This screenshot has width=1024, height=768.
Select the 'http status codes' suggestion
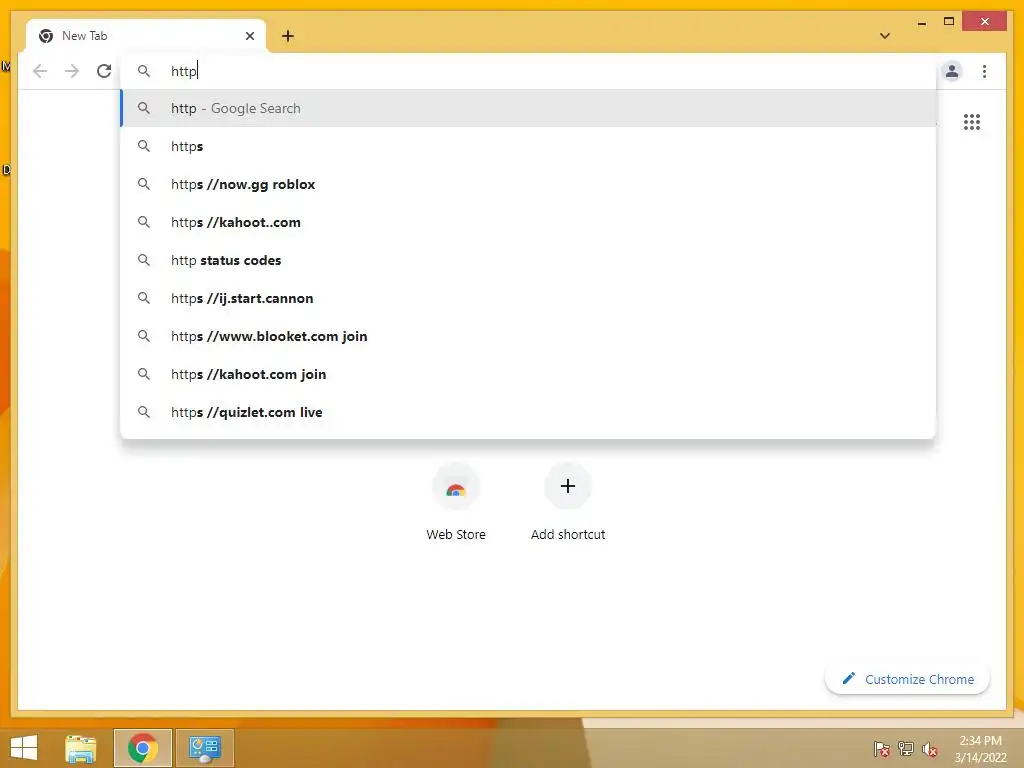[x=528, y=260]
